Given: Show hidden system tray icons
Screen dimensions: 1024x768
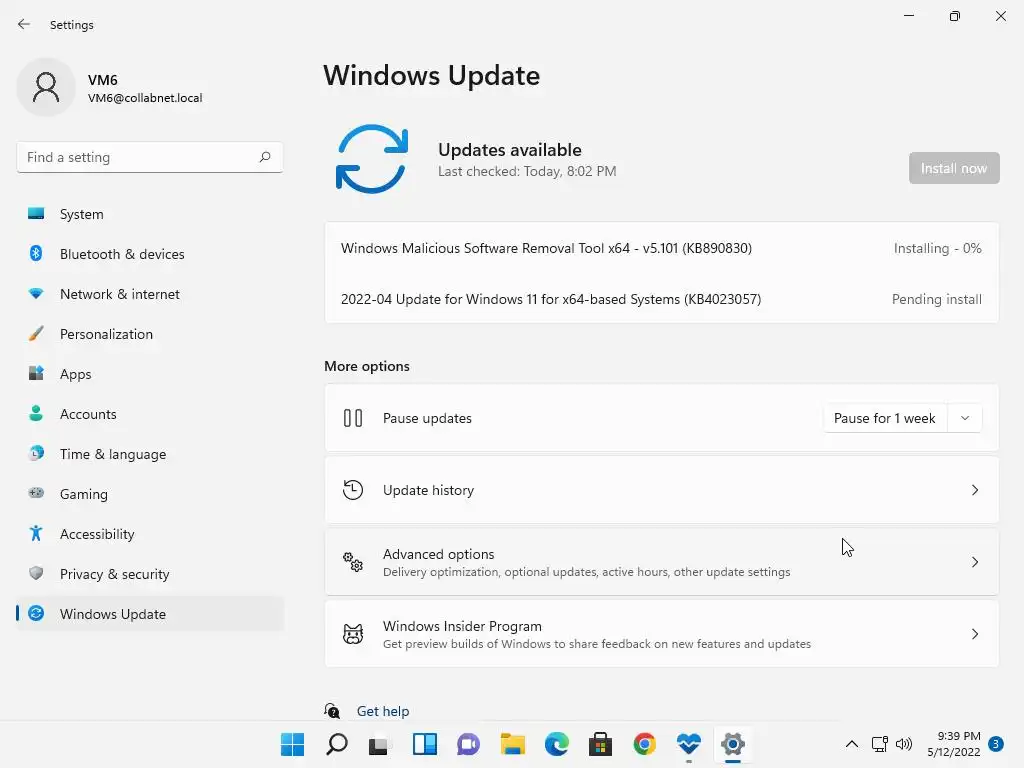Looking at the screenshot, I should click(x=852, y=744).
